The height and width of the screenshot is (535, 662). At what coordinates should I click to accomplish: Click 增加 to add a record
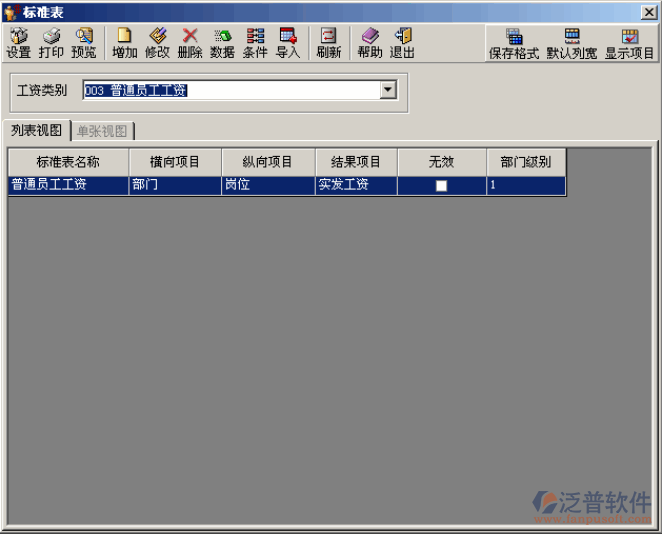[x=125, y=43]
